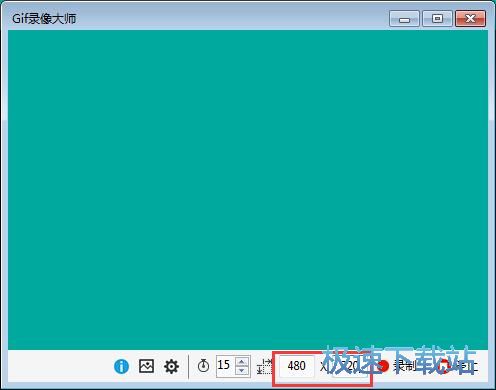Increase frame rate with up arrow
This screenshot has height=390, width=496.
pos(242,361)
